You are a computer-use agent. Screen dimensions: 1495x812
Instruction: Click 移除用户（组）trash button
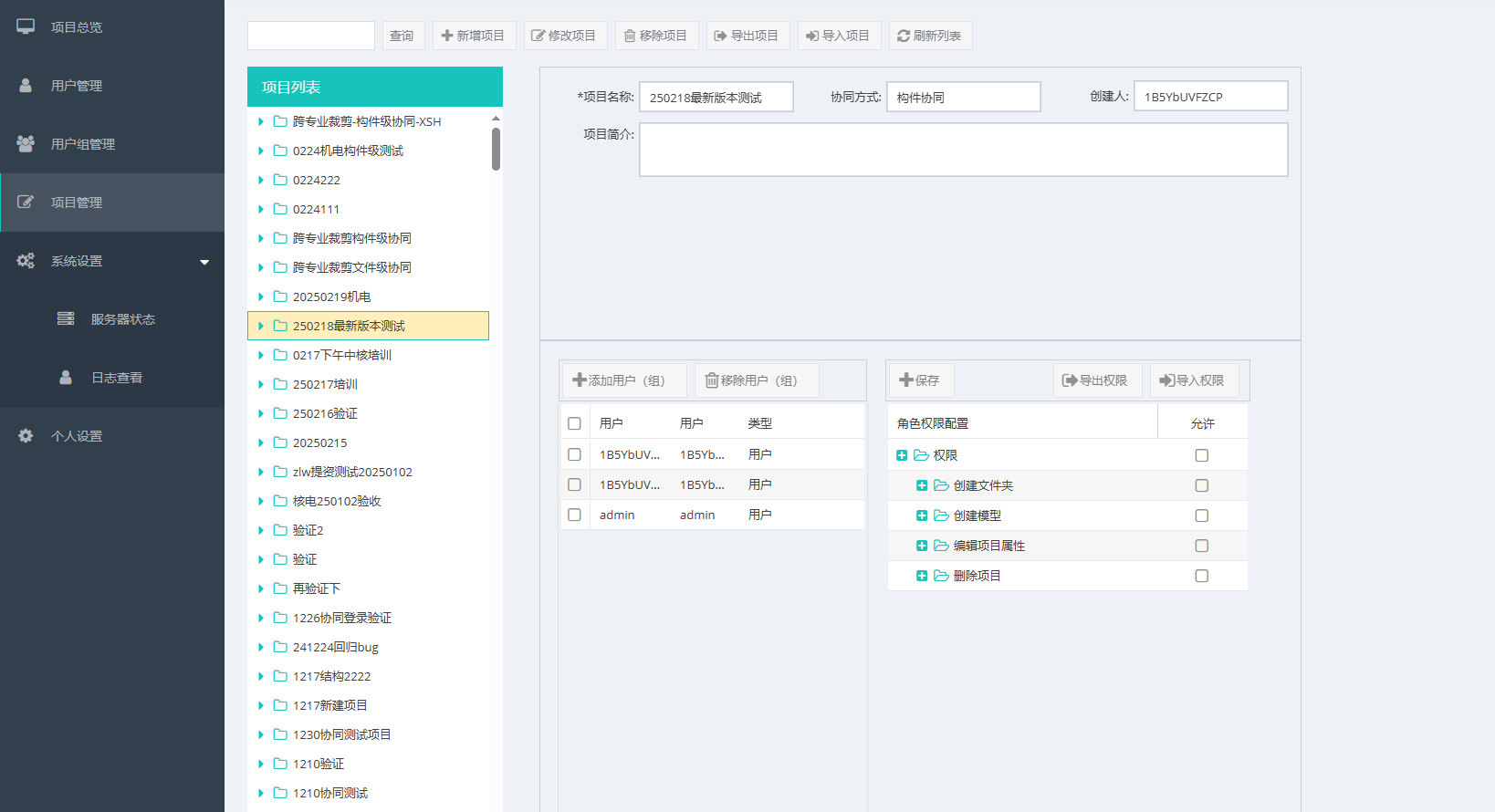[755, 380]
